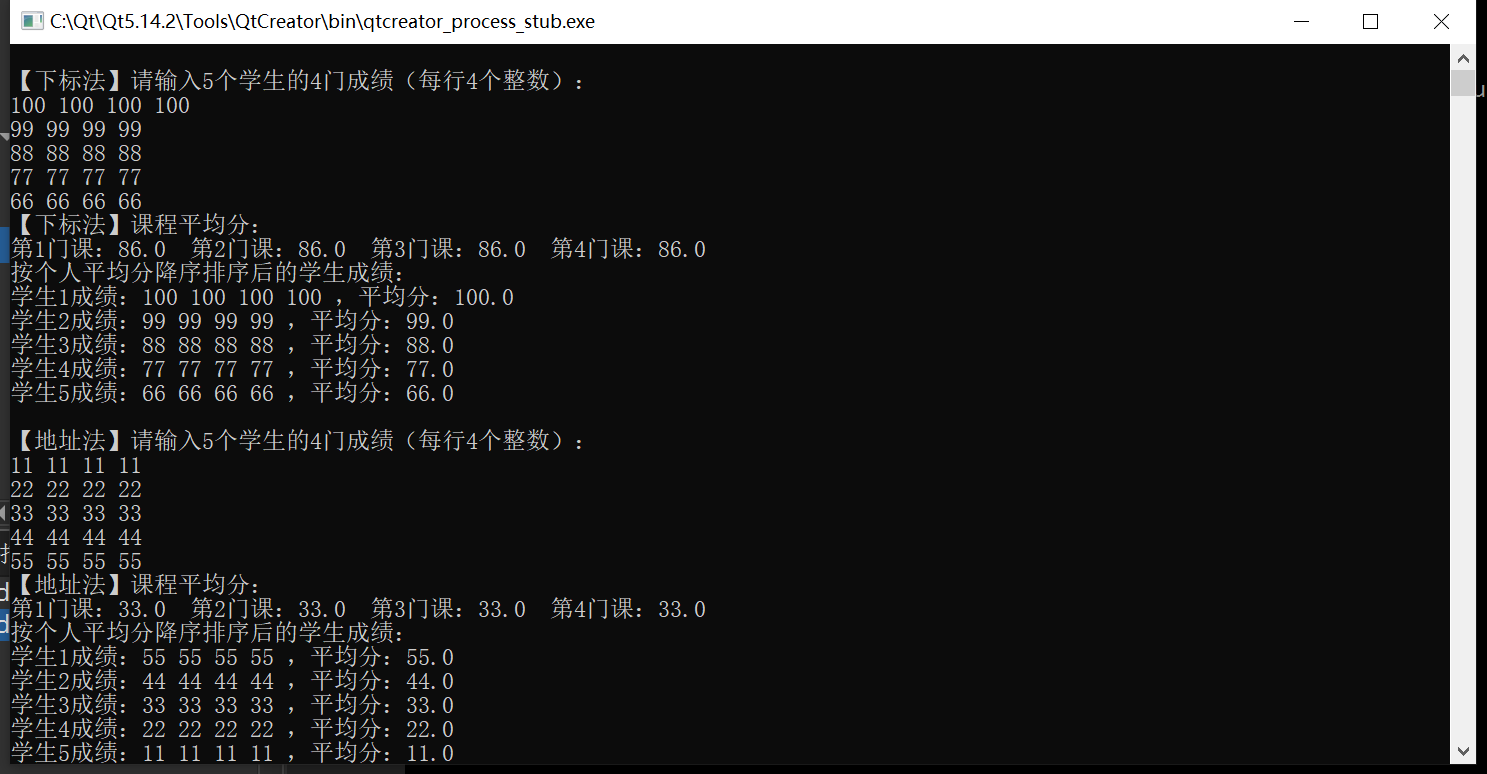Click the input line 11 11 11 11

(x=76, y=465)
